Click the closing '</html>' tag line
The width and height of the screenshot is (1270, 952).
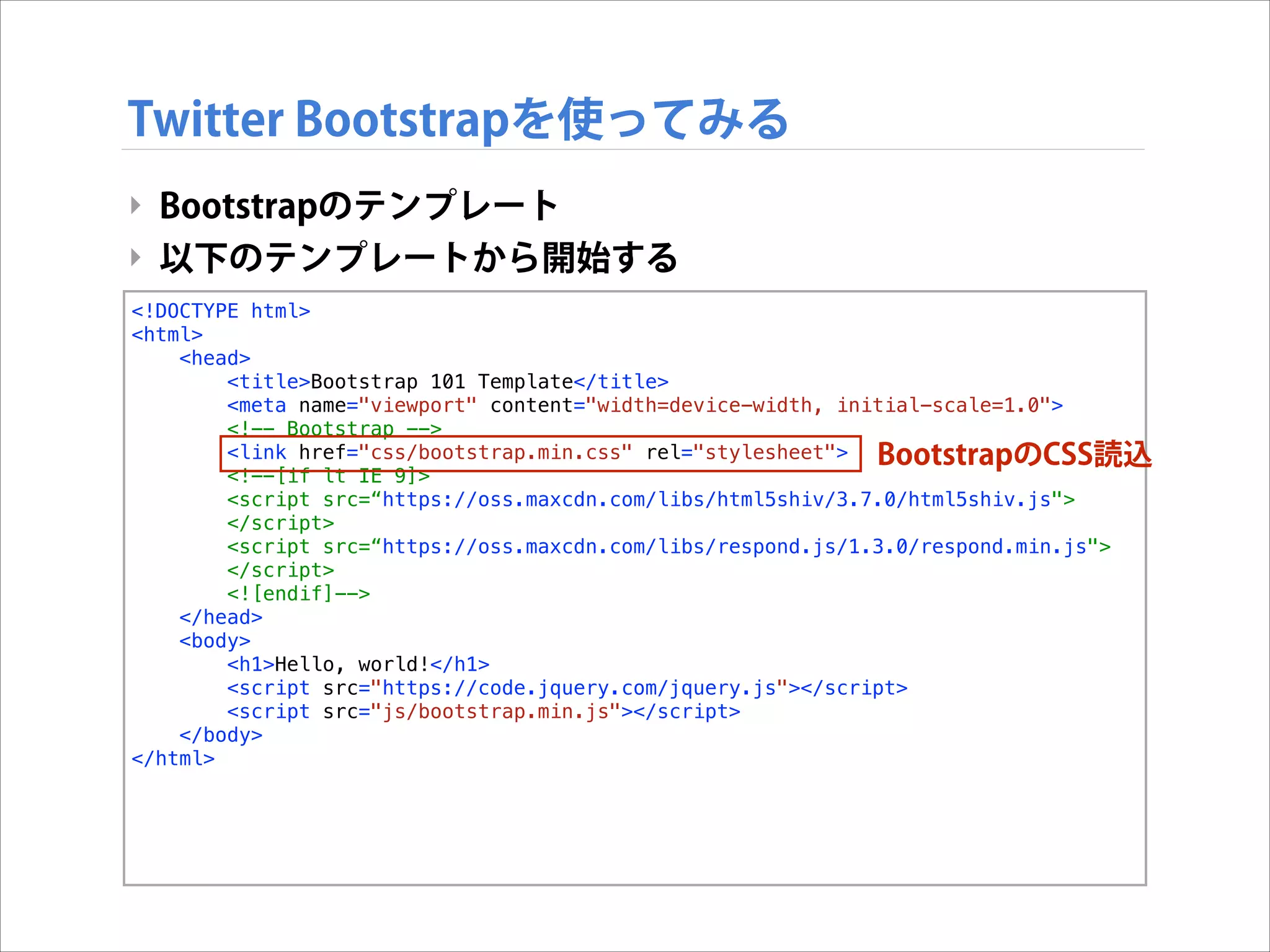point(173,759)
